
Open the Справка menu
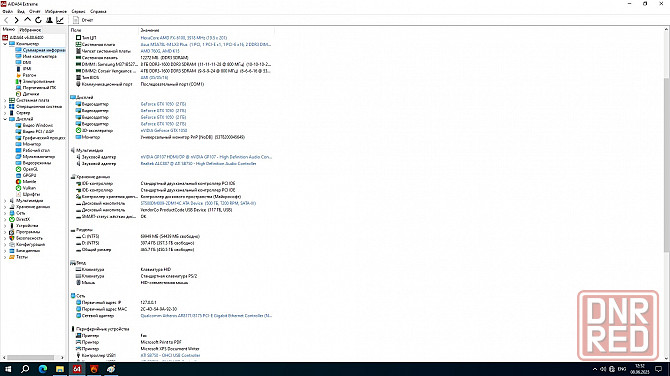click(98, 12)
